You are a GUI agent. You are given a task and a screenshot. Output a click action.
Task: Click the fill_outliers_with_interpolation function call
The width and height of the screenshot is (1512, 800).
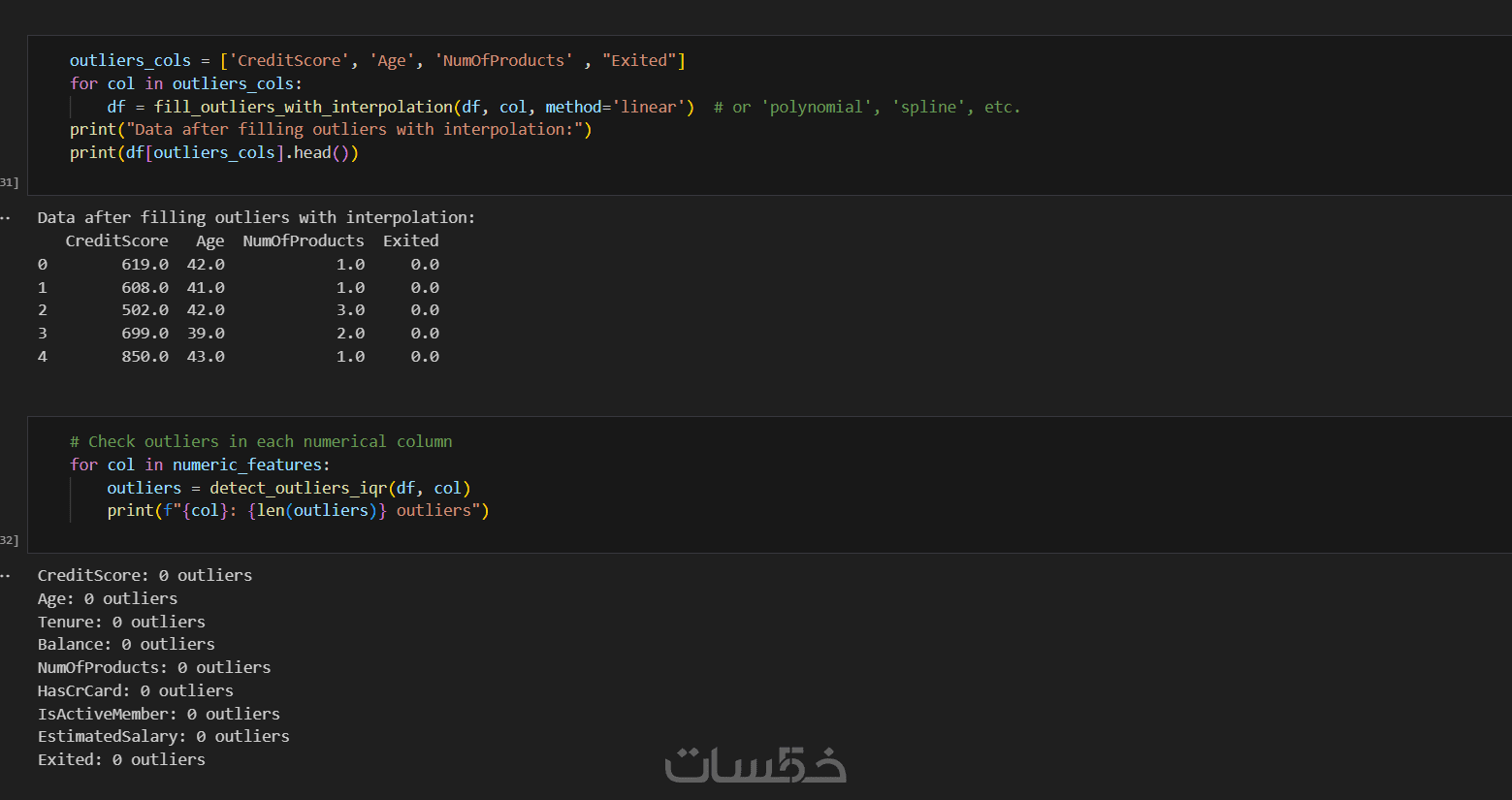pos(303,107)
